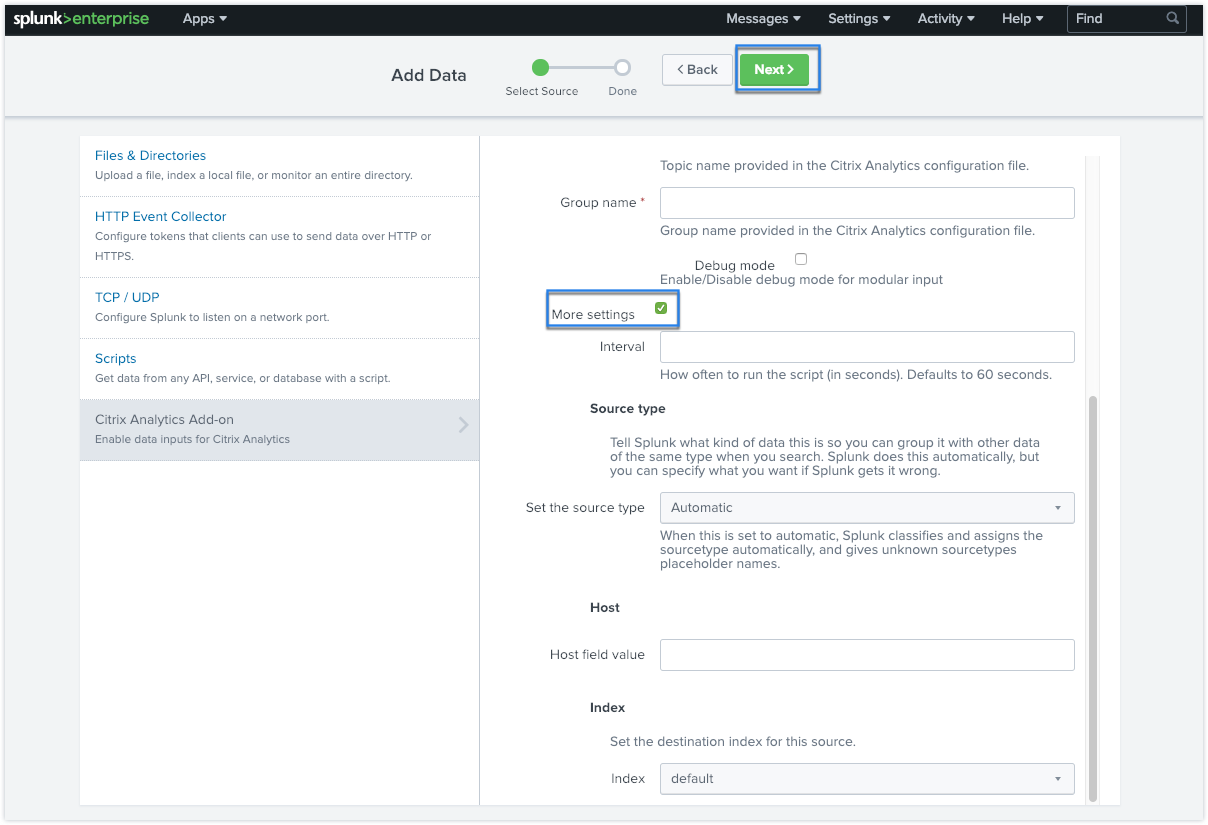Select the Files & Directories source
Image resolution: width=1208 pixels, height=825 pixels.
[x=150, y=156]
